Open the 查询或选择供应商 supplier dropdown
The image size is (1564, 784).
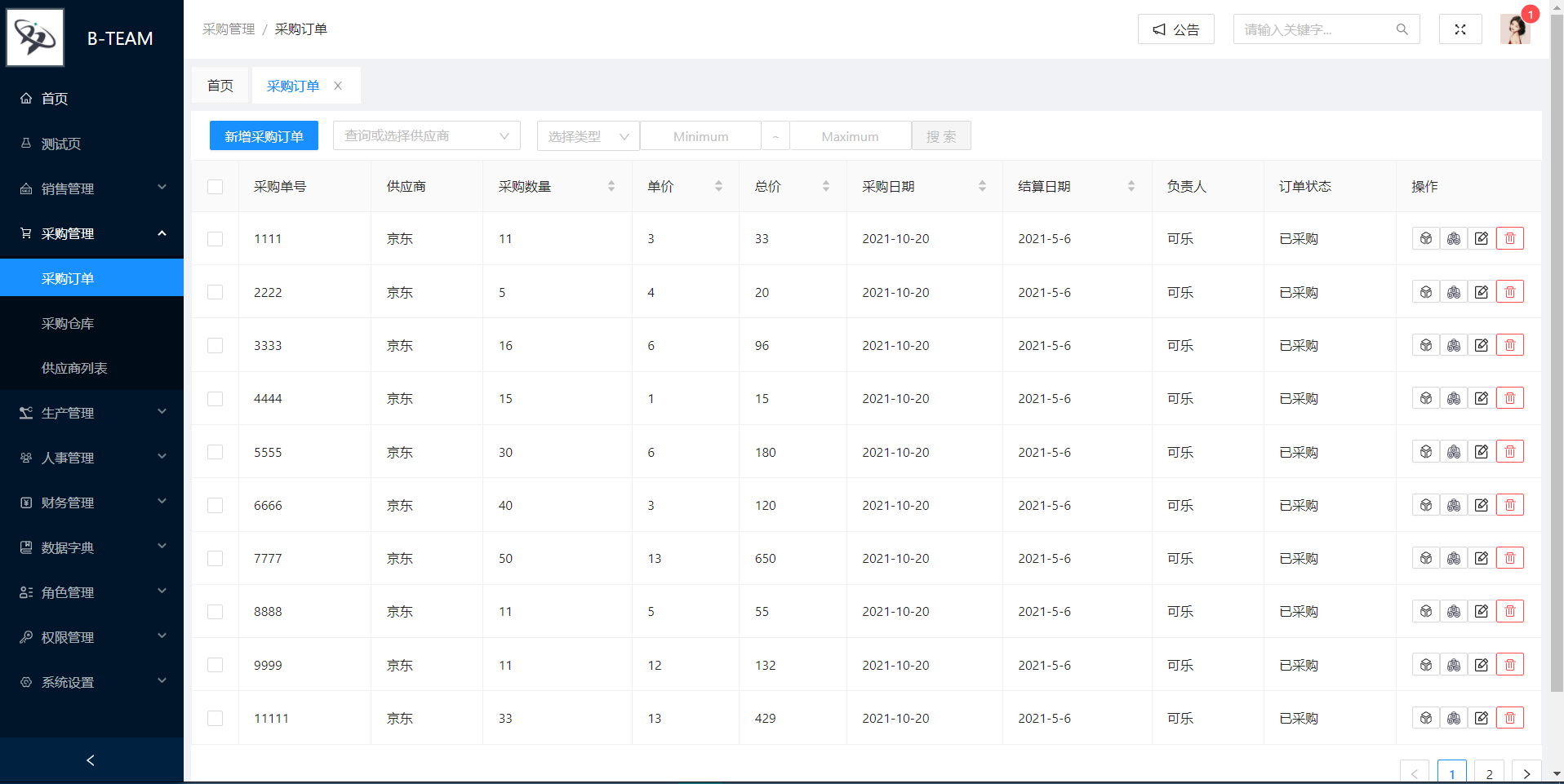coord(427,135)
